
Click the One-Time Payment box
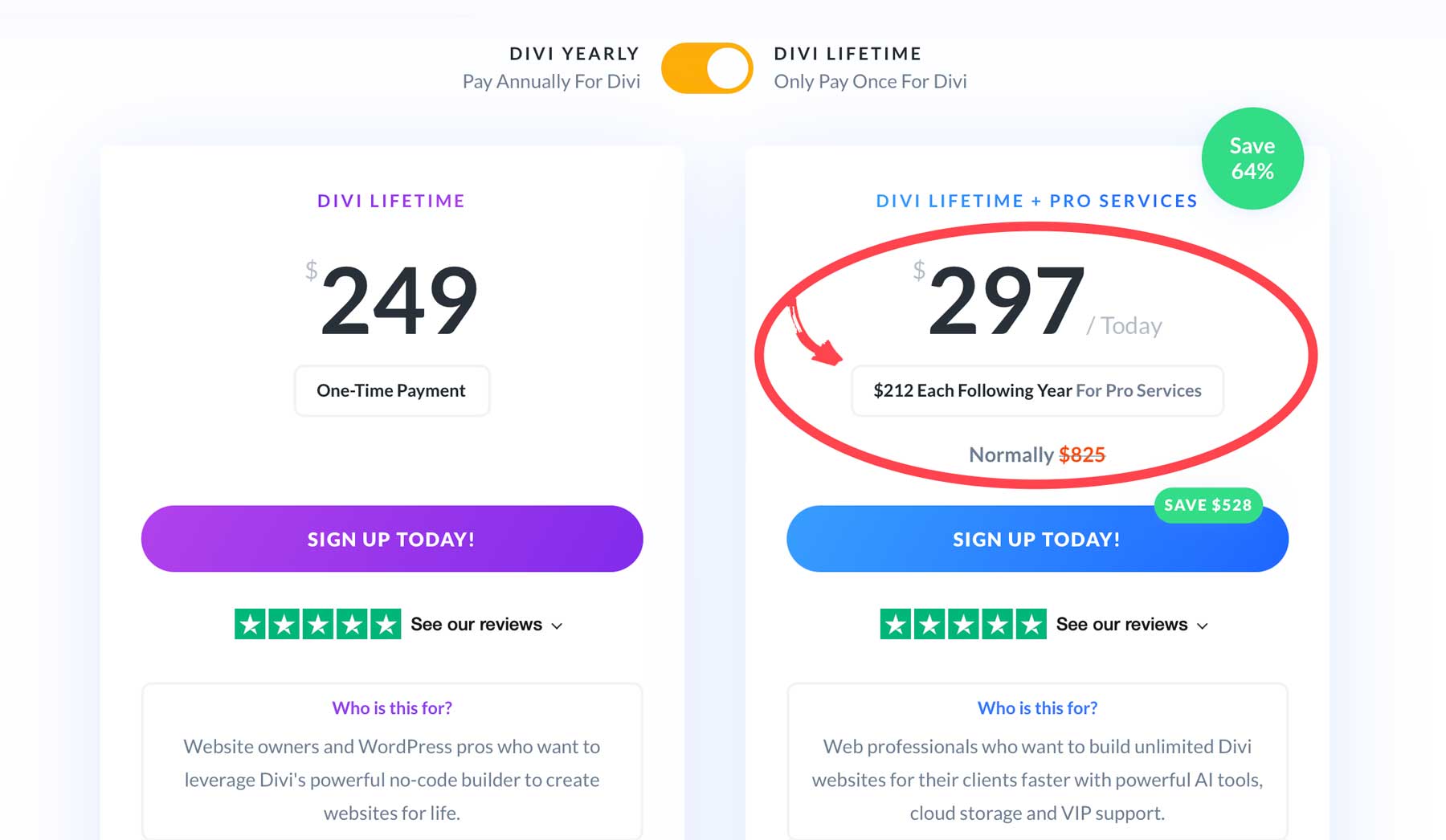pos(391,390)
